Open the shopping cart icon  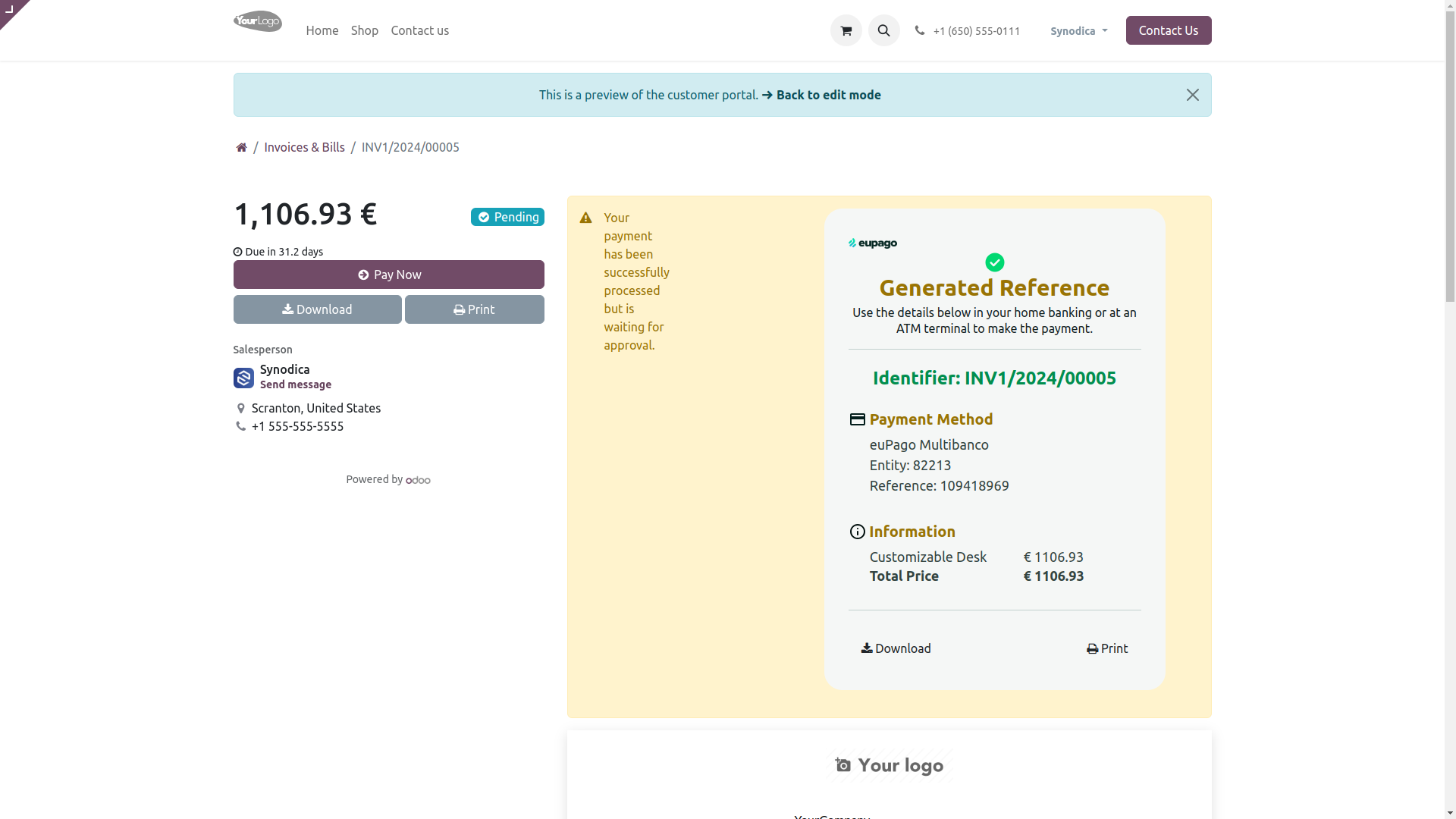pos(846,30)
